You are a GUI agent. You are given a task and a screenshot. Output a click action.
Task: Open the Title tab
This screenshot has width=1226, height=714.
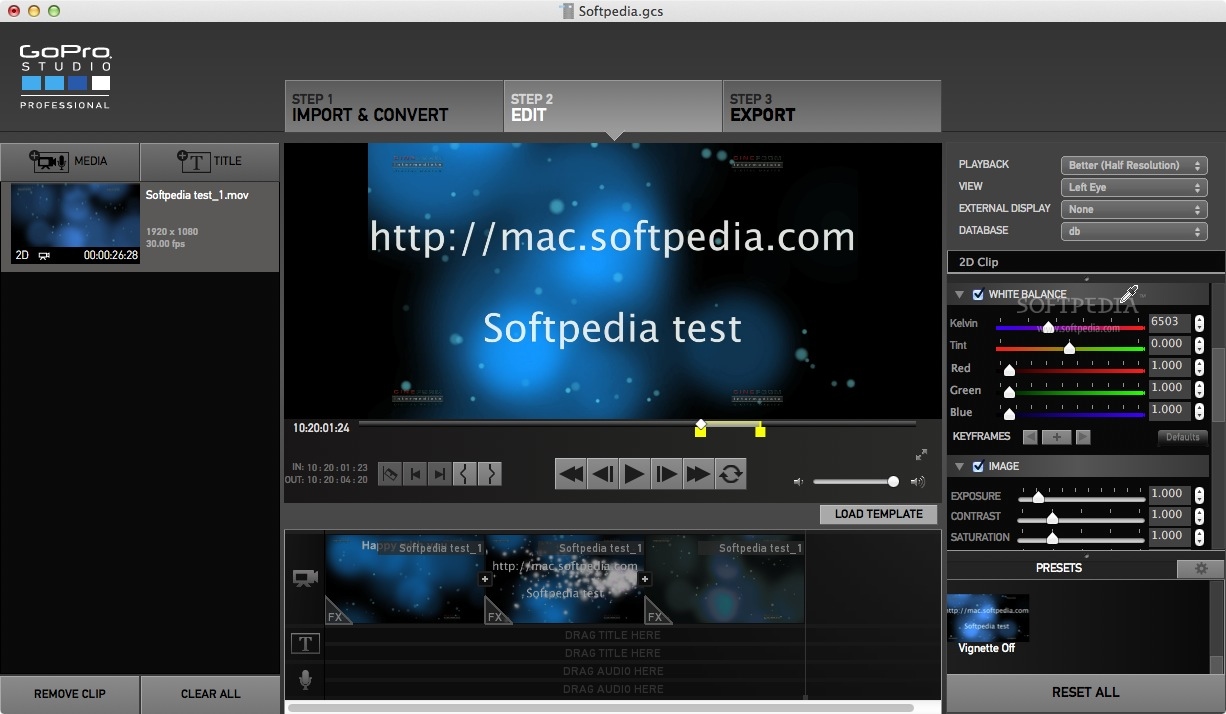pyautogui.click(x=210, y=161)
